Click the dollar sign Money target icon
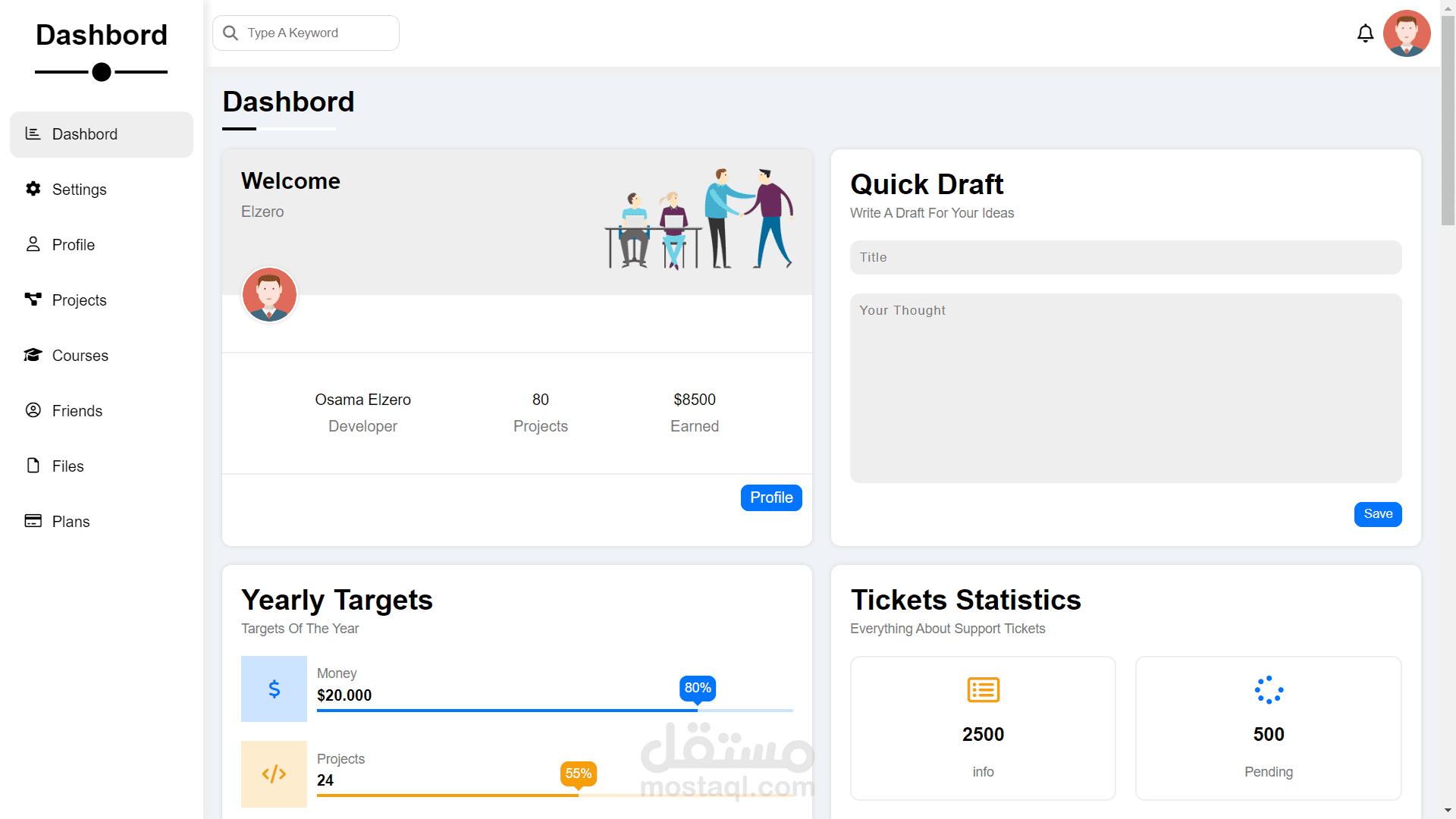Image resolution: width=1456 pixels, height=819 pixels. [274, 689]
